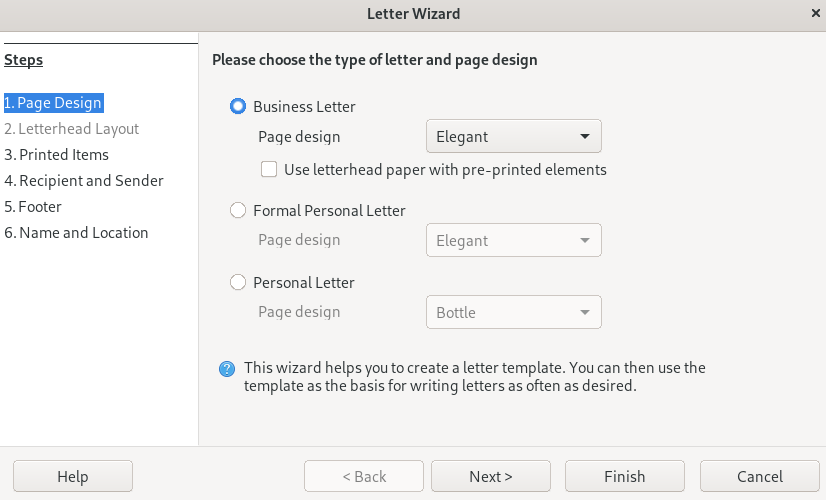This screenshot has height=500, width=826.
Task: Go to step 1 Page Design
Action: click(54, 102)
